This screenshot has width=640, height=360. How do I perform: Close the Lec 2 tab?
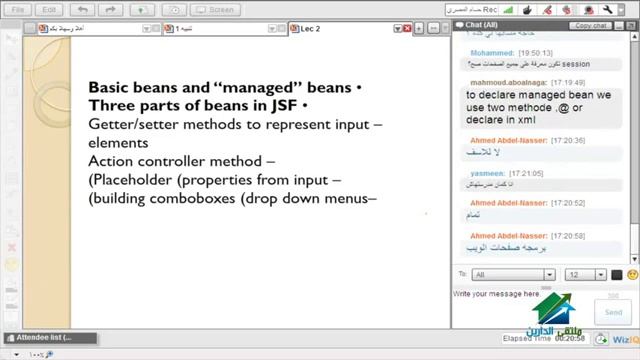[407, 29]
